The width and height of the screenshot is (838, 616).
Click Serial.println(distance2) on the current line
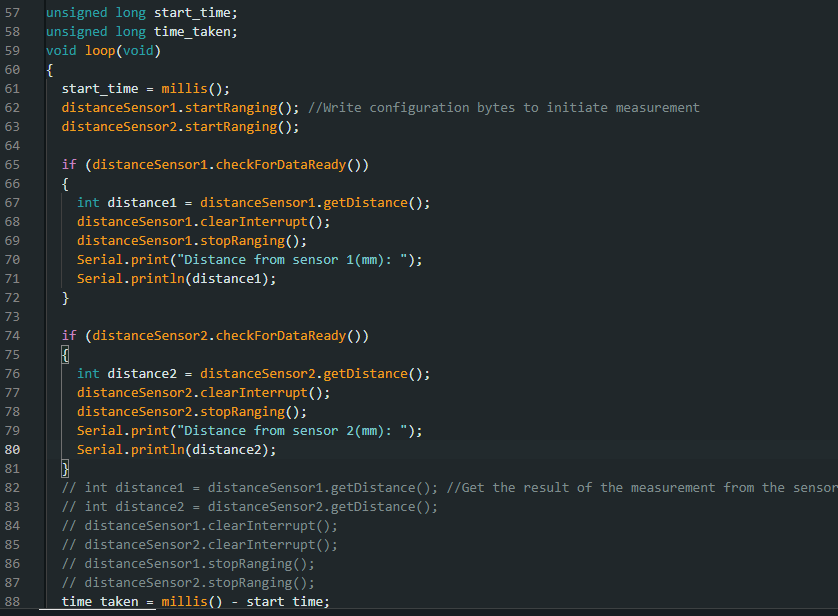(176, 450)
